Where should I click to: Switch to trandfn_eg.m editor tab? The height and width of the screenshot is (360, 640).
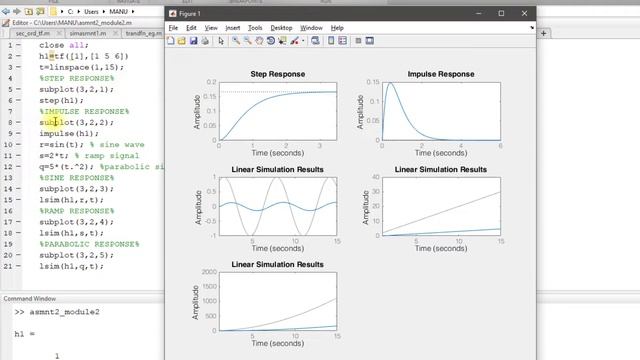(x=144, y=33)
